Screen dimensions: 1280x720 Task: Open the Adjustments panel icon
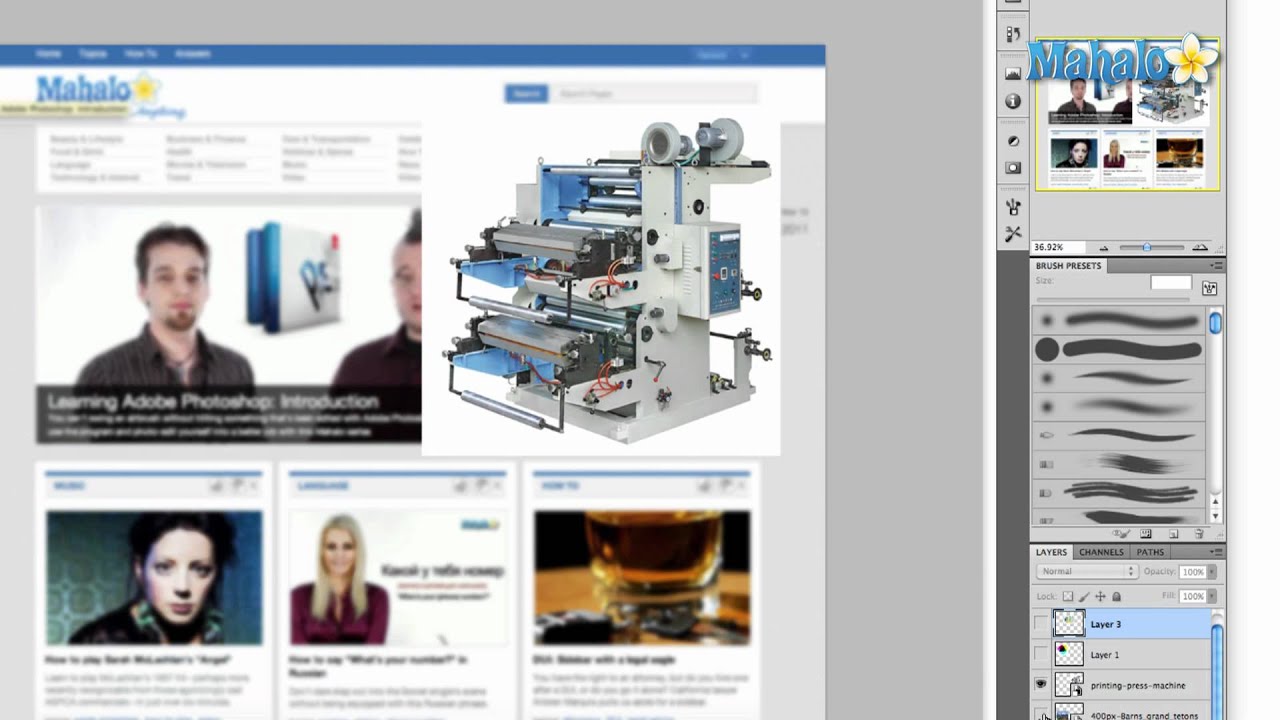pyautogui.click(x=1013, y=141)
